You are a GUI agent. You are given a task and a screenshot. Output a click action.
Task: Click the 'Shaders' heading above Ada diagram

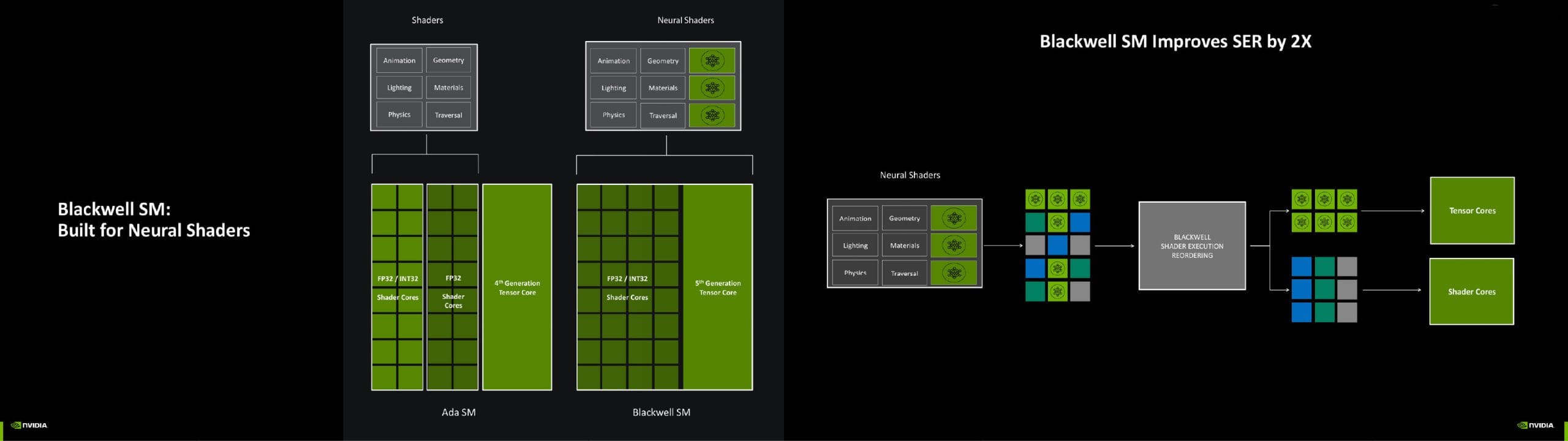pyautogui.click(x=427, y=20)
